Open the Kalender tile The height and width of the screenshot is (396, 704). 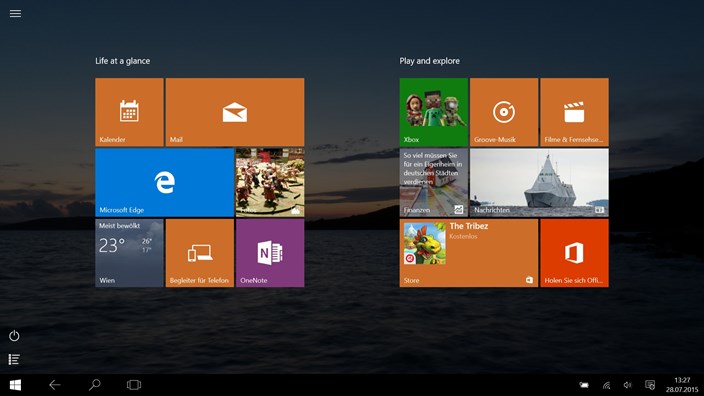pos(129,112)
